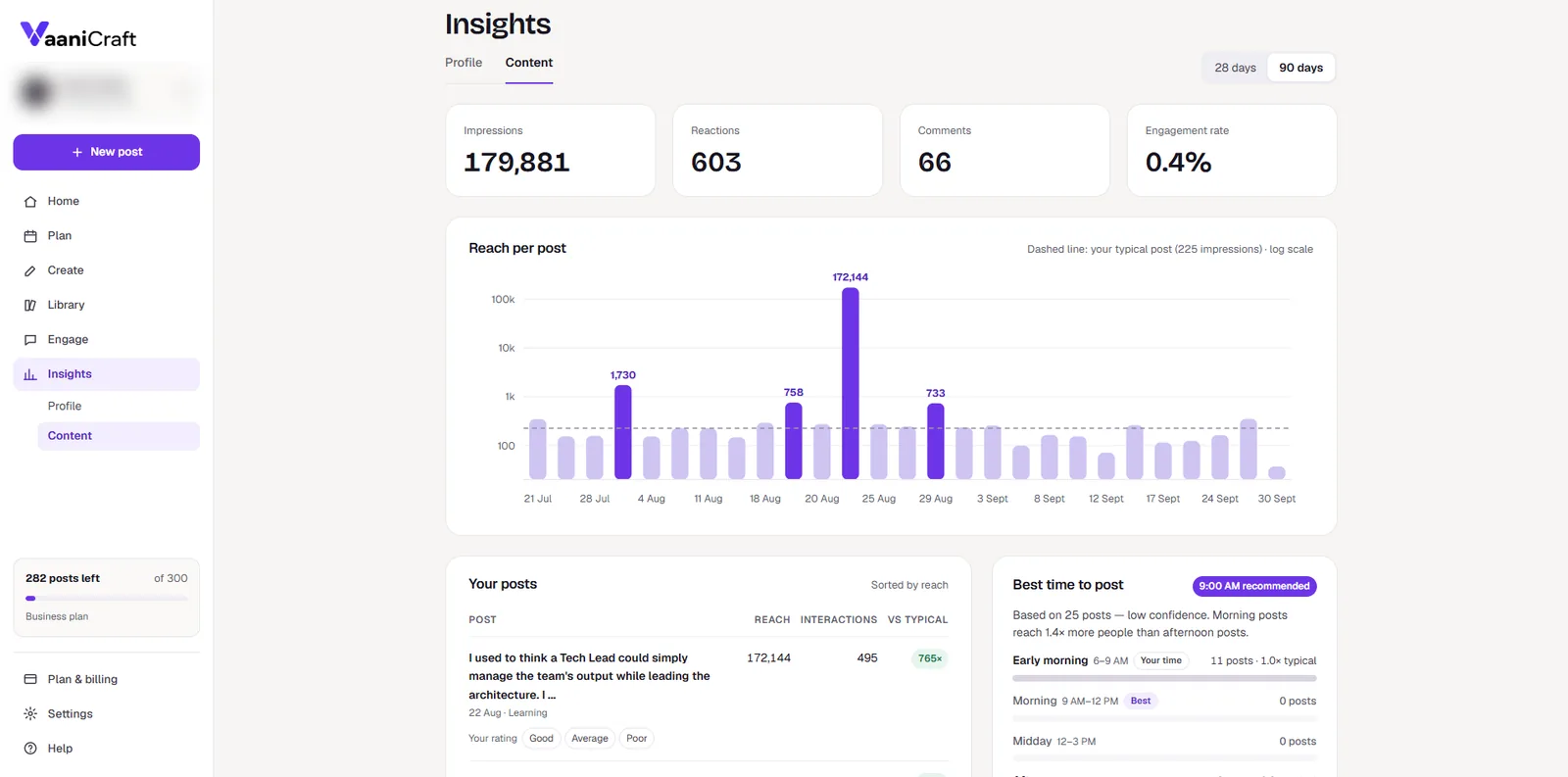Screen dimensions: 1568x777
Task: Click the Comments value 66
Action: coord(935,163)
